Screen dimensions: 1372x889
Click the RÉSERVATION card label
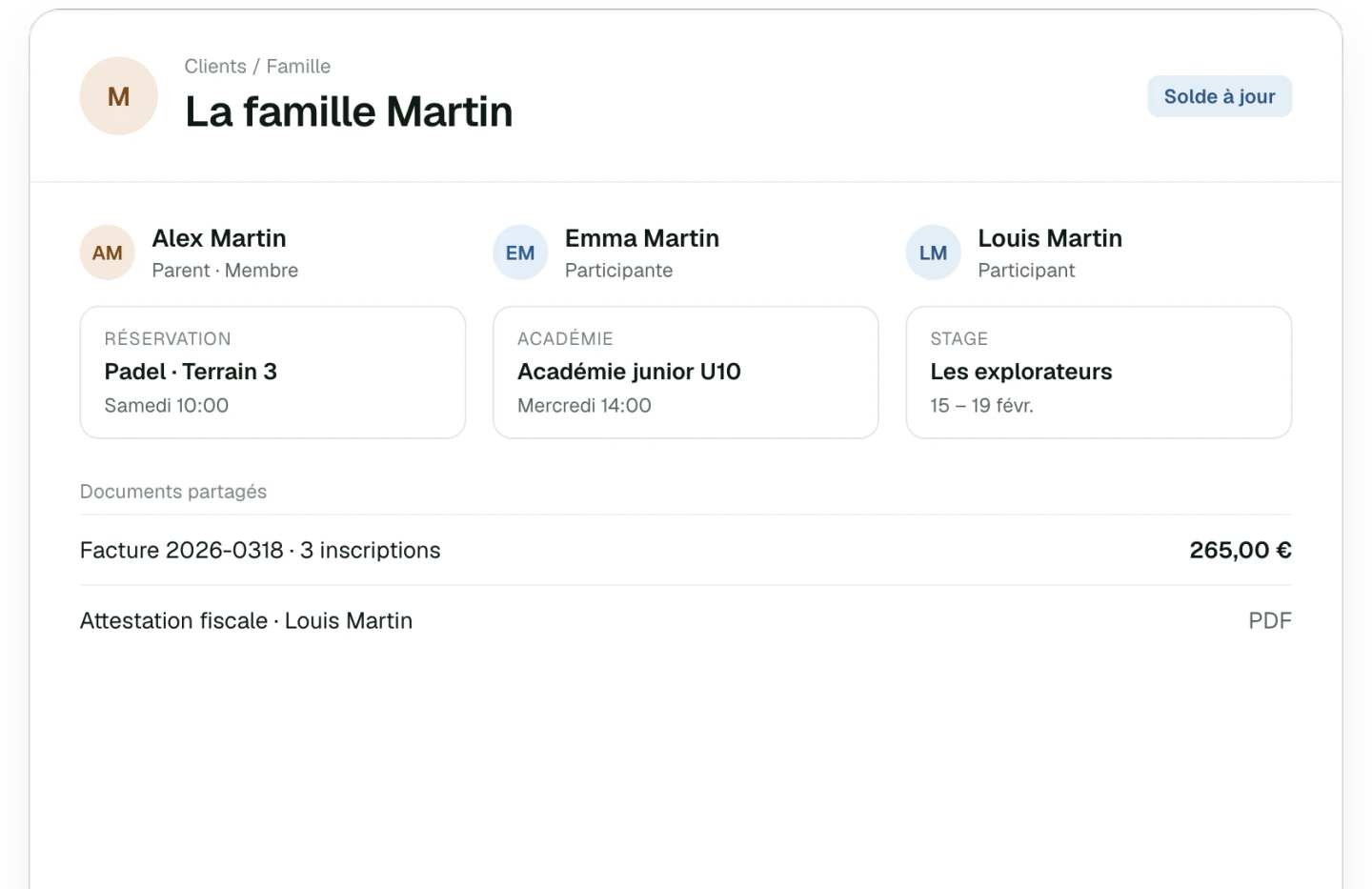(x=168, y=338)
